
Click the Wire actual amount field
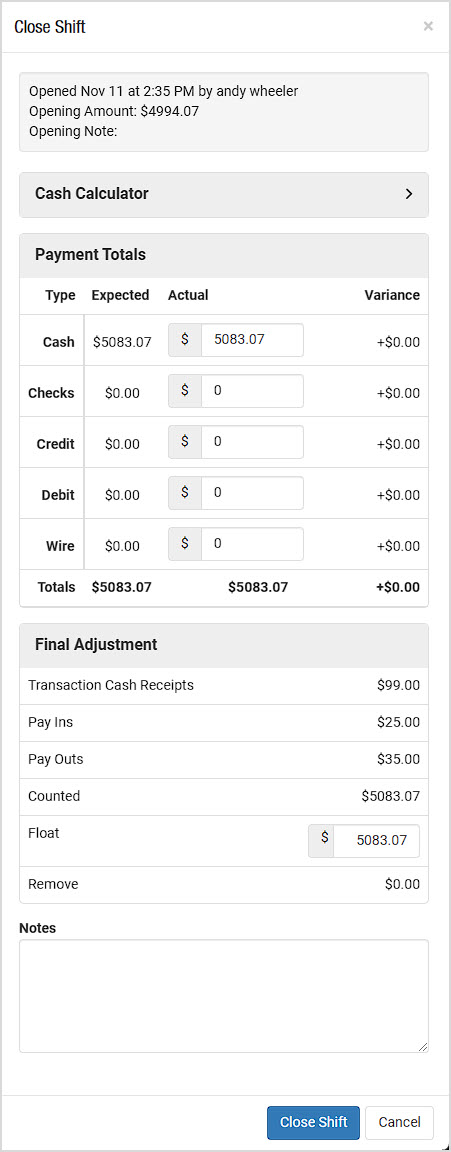tap(252, 544)
